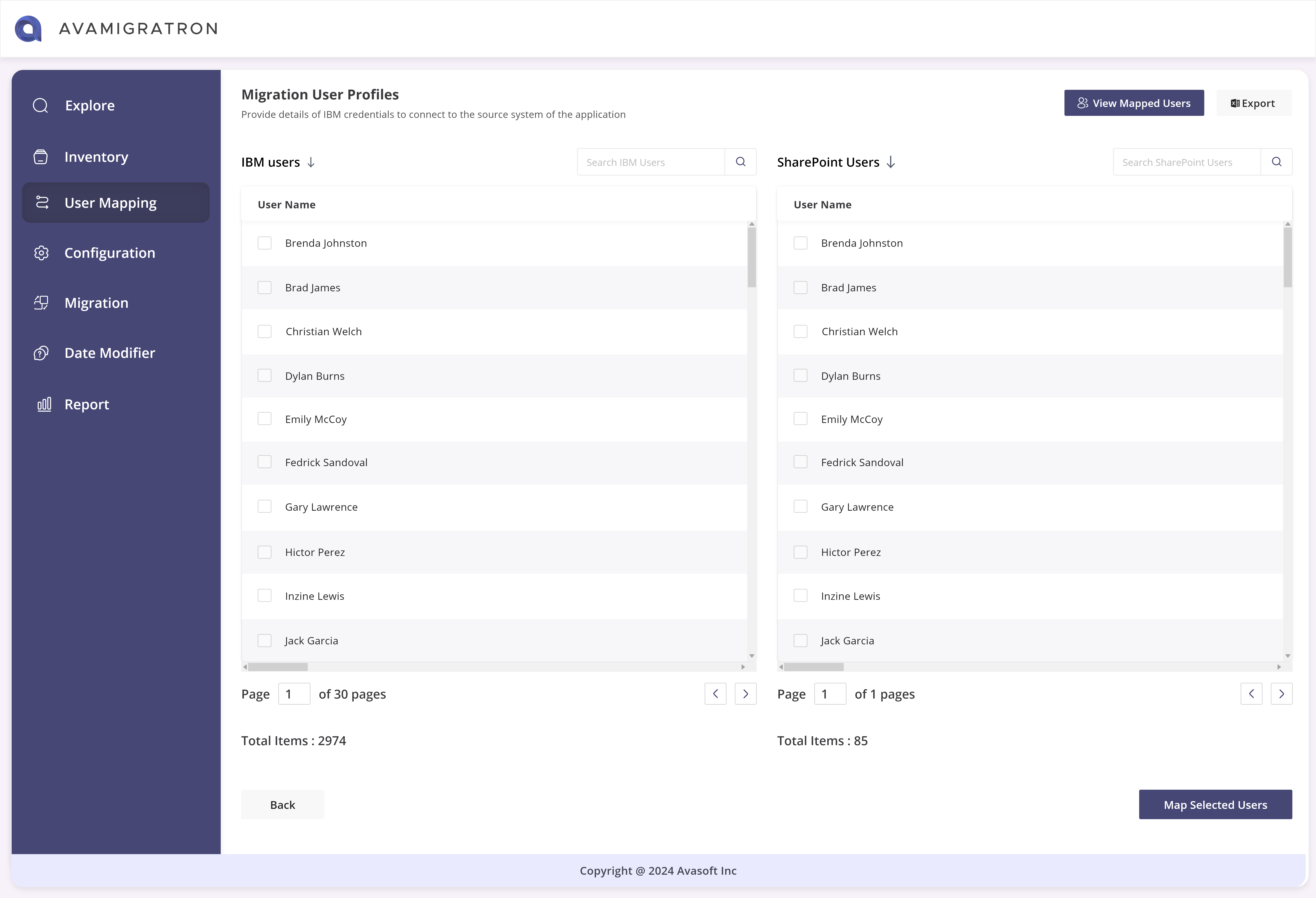Check Christian Welch in IBM users list
Image resolution: width=1316 pixels, height=898 pixels.
click(x=264, y=331)
